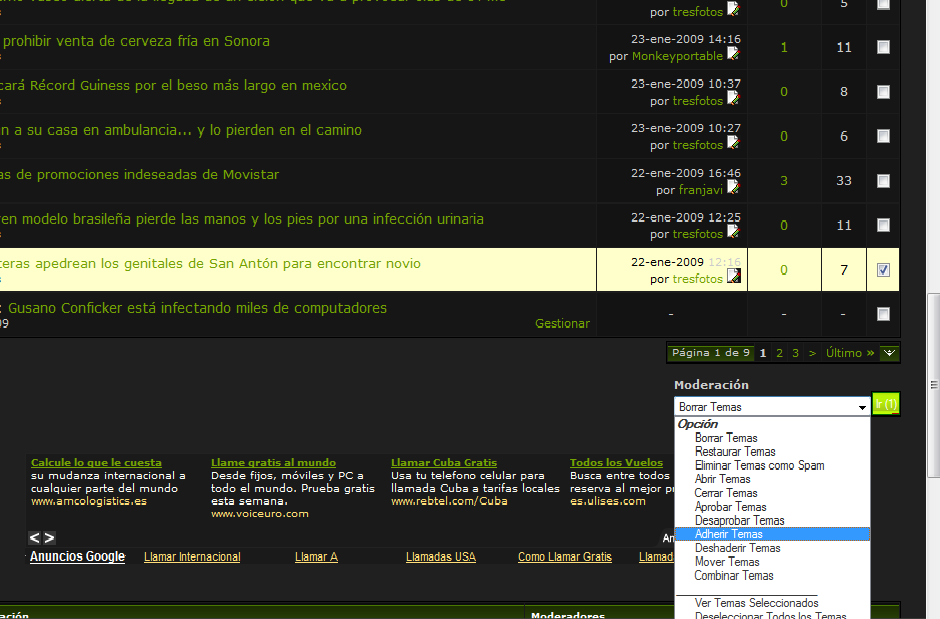Choose Adherir Temas from moderation list
The image size is (940, 619).
[728, 534]
